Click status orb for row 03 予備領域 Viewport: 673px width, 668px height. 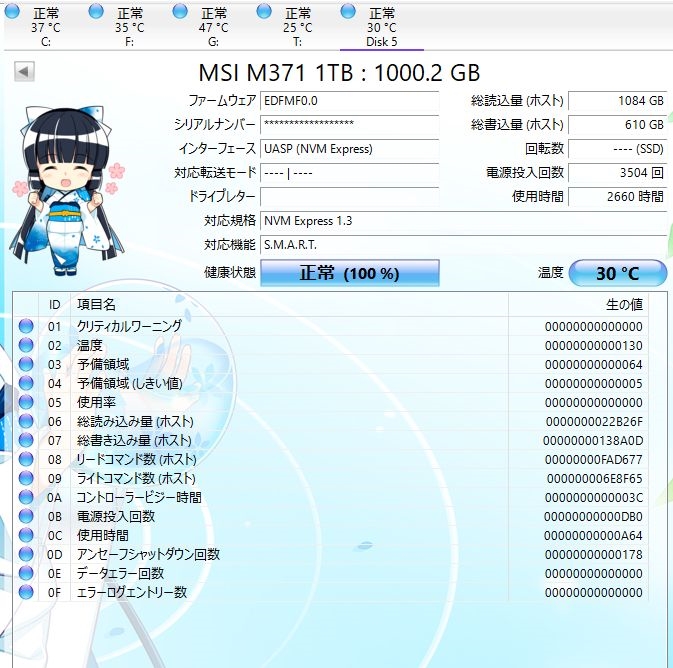(26, 364)
